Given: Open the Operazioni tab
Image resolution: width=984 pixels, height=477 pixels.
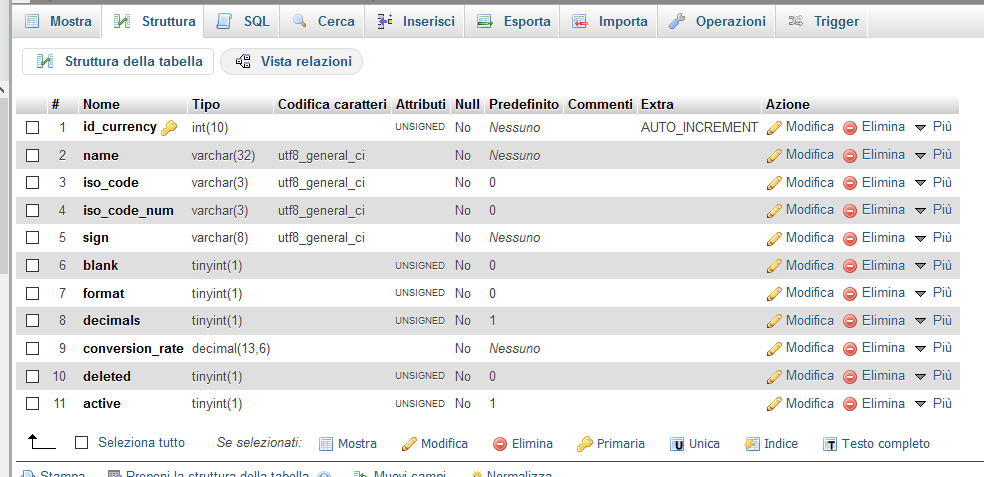Looking at the screenshot, I should pyautogui.click(x=717, y=21).
